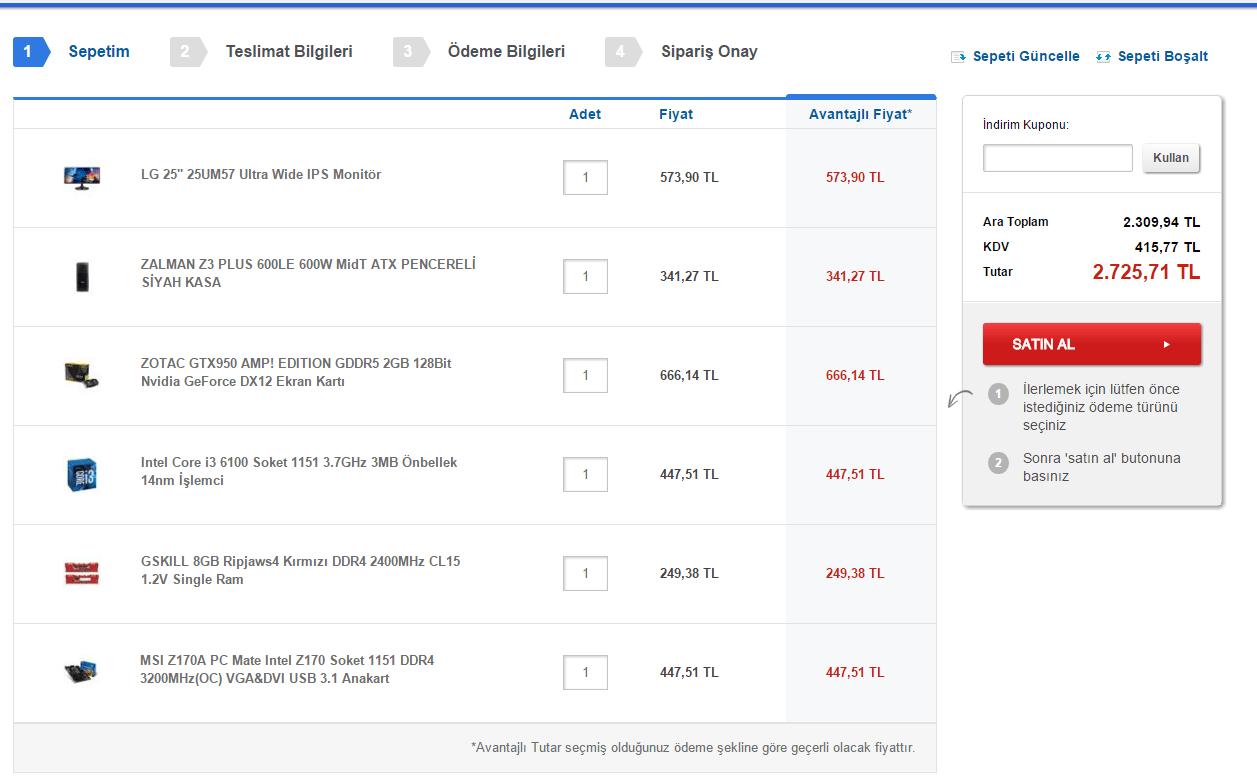Click quantity box for Zotac GTX950
The image size is (1257, 779).
[x=585, y=376]
